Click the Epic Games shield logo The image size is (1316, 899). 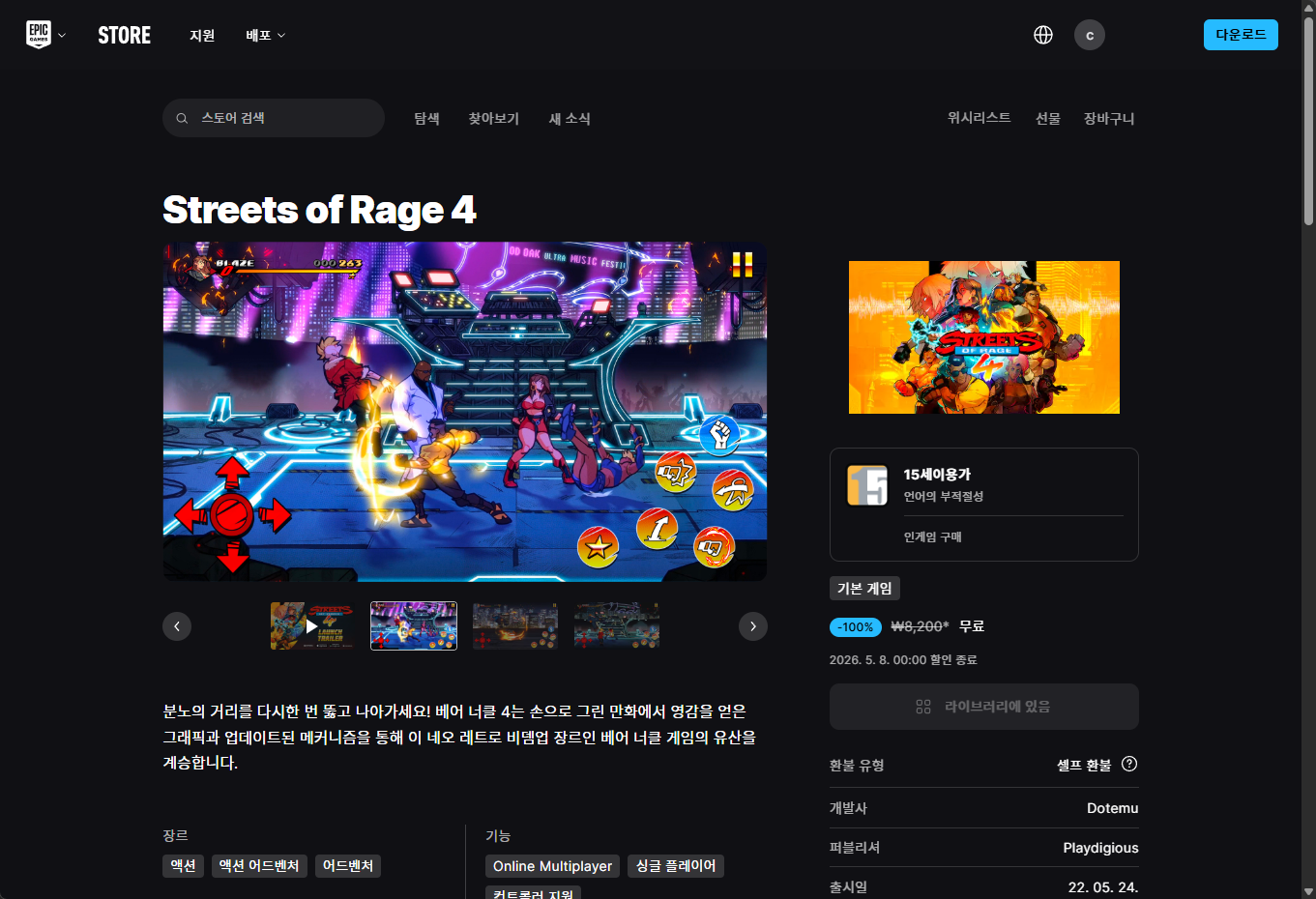point(39,35)
